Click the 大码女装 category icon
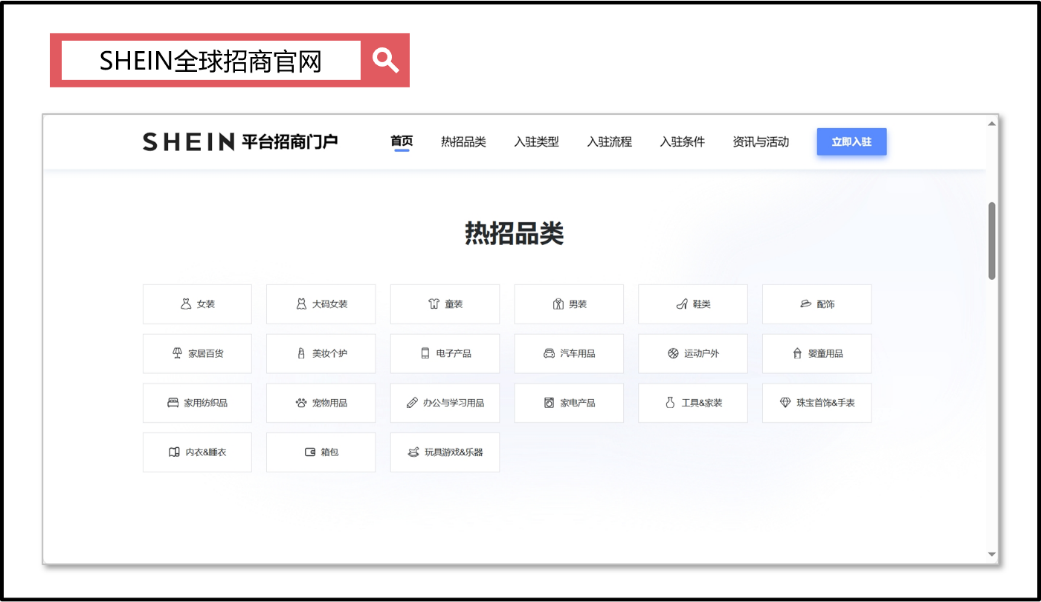This screenshot has width=1041, height=602. [x=301, y=303]
